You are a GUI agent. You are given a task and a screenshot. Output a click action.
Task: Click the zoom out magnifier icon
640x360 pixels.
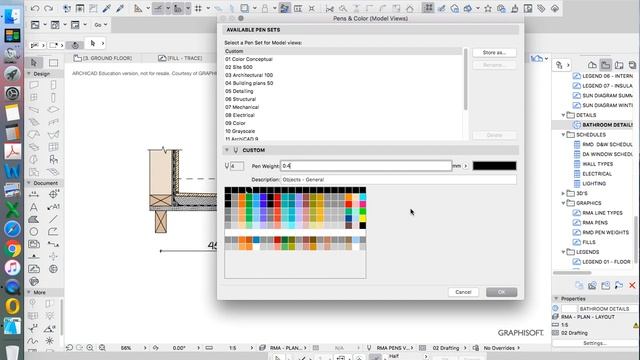pos(102,348)
